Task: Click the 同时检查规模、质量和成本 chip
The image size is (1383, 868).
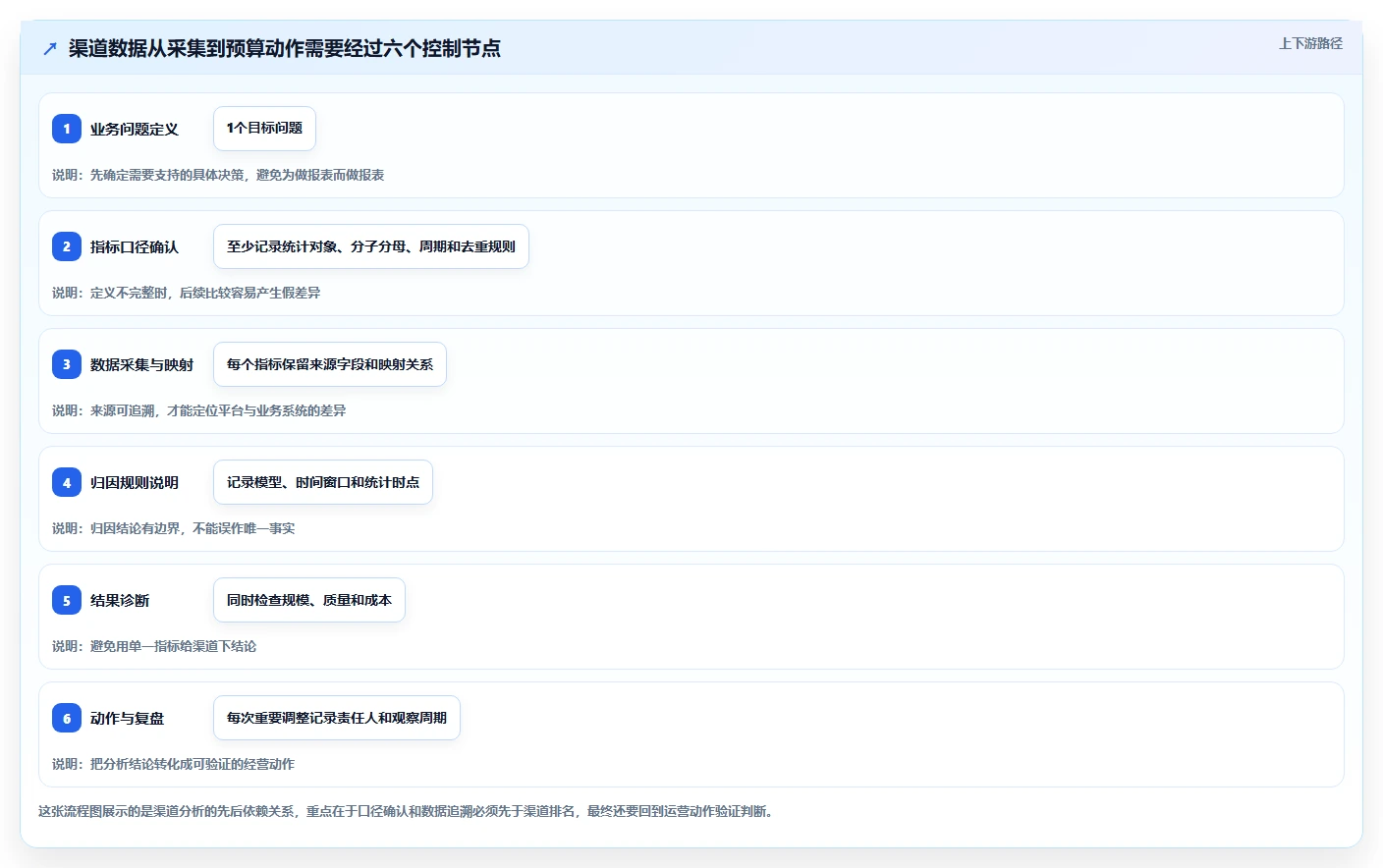Action: pyautogui.click(x=309, y=600)
